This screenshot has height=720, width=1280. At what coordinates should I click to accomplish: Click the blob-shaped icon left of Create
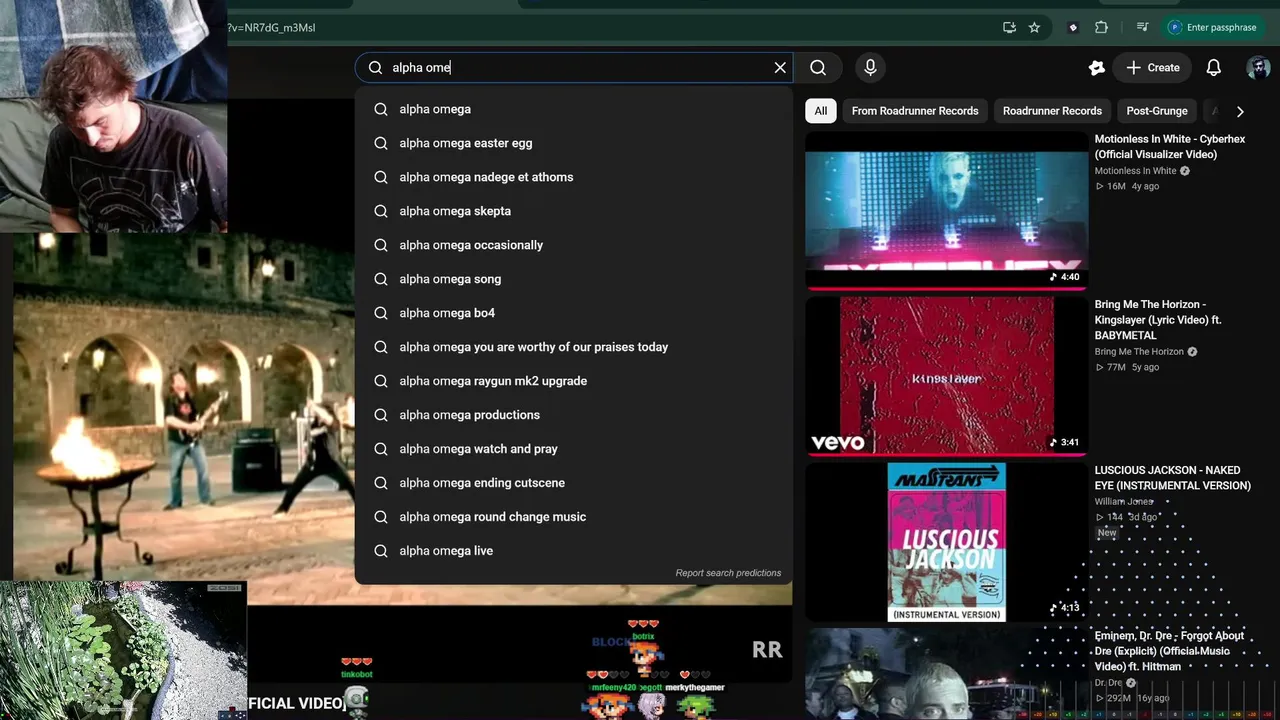coord(1097,68)
